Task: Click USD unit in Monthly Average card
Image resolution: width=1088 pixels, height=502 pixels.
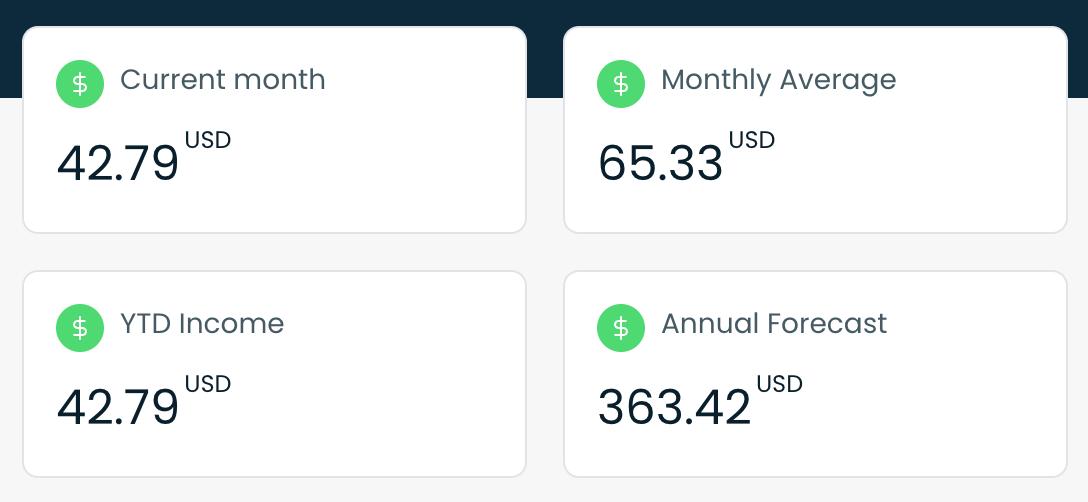Action: pos(752,140)
